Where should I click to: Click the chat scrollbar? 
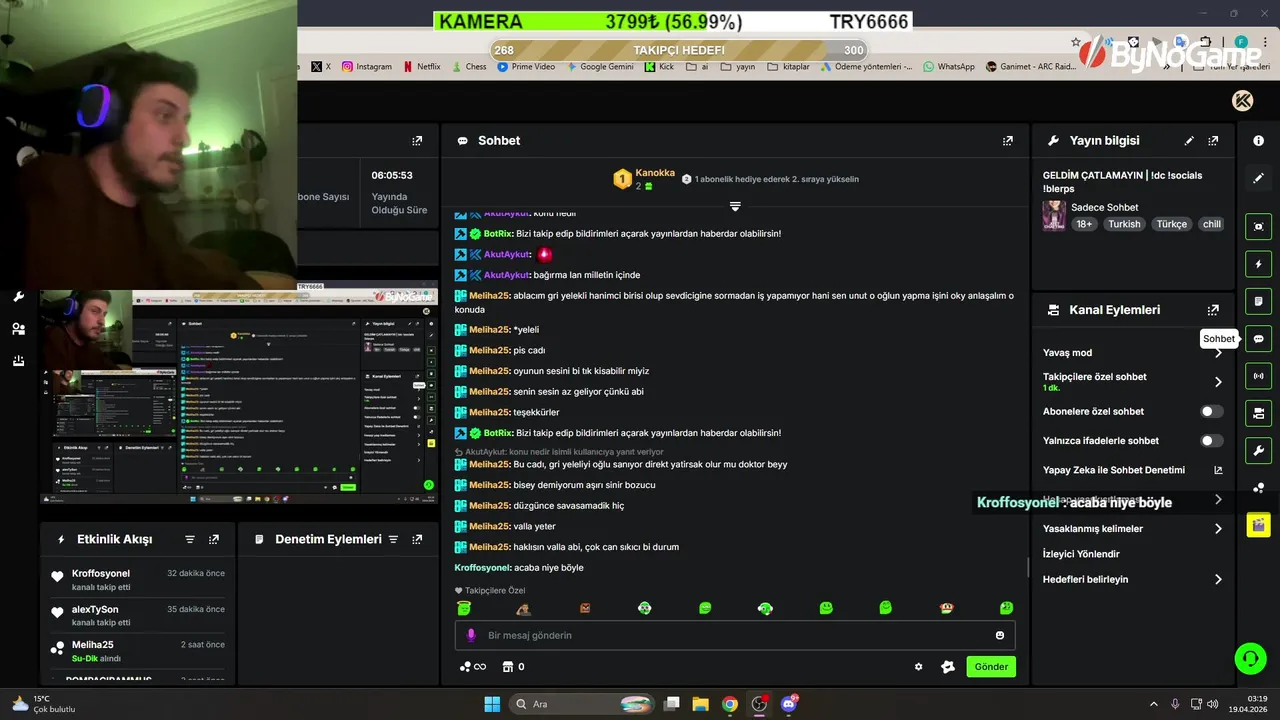(x=1028, y=567)
